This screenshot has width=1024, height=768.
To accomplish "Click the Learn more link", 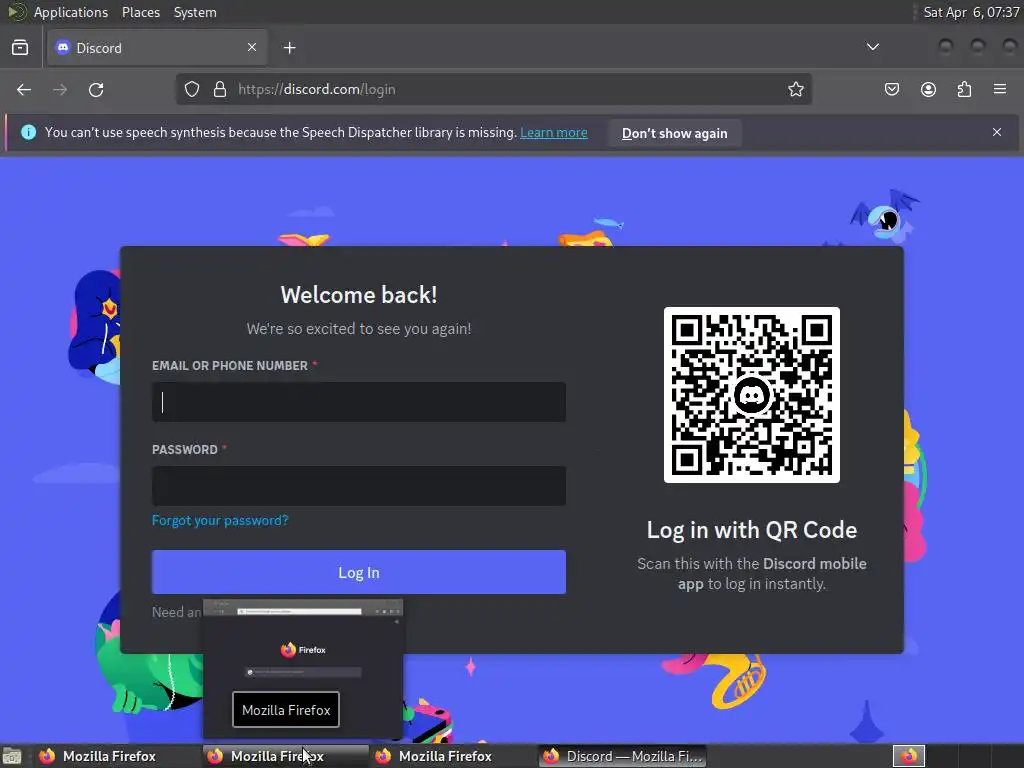I will click(554, 133).
